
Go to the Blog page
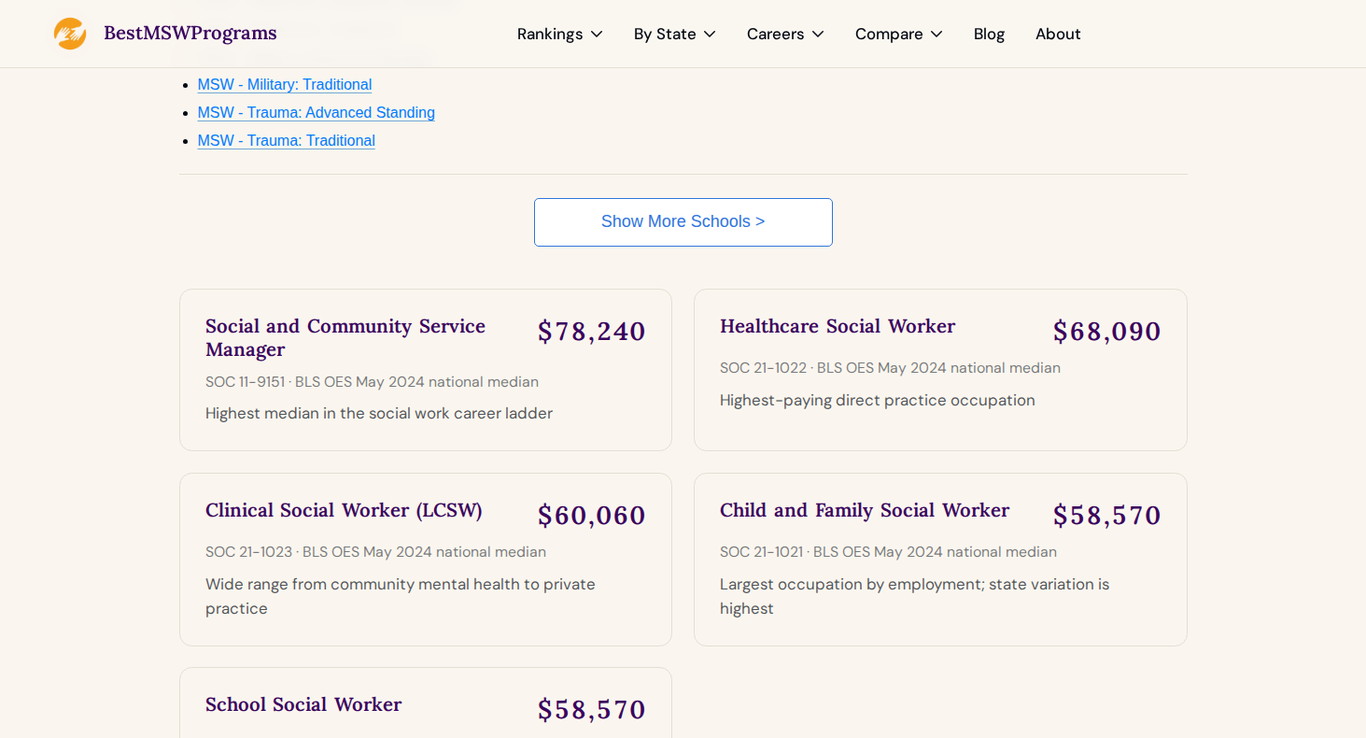point(989,34)
